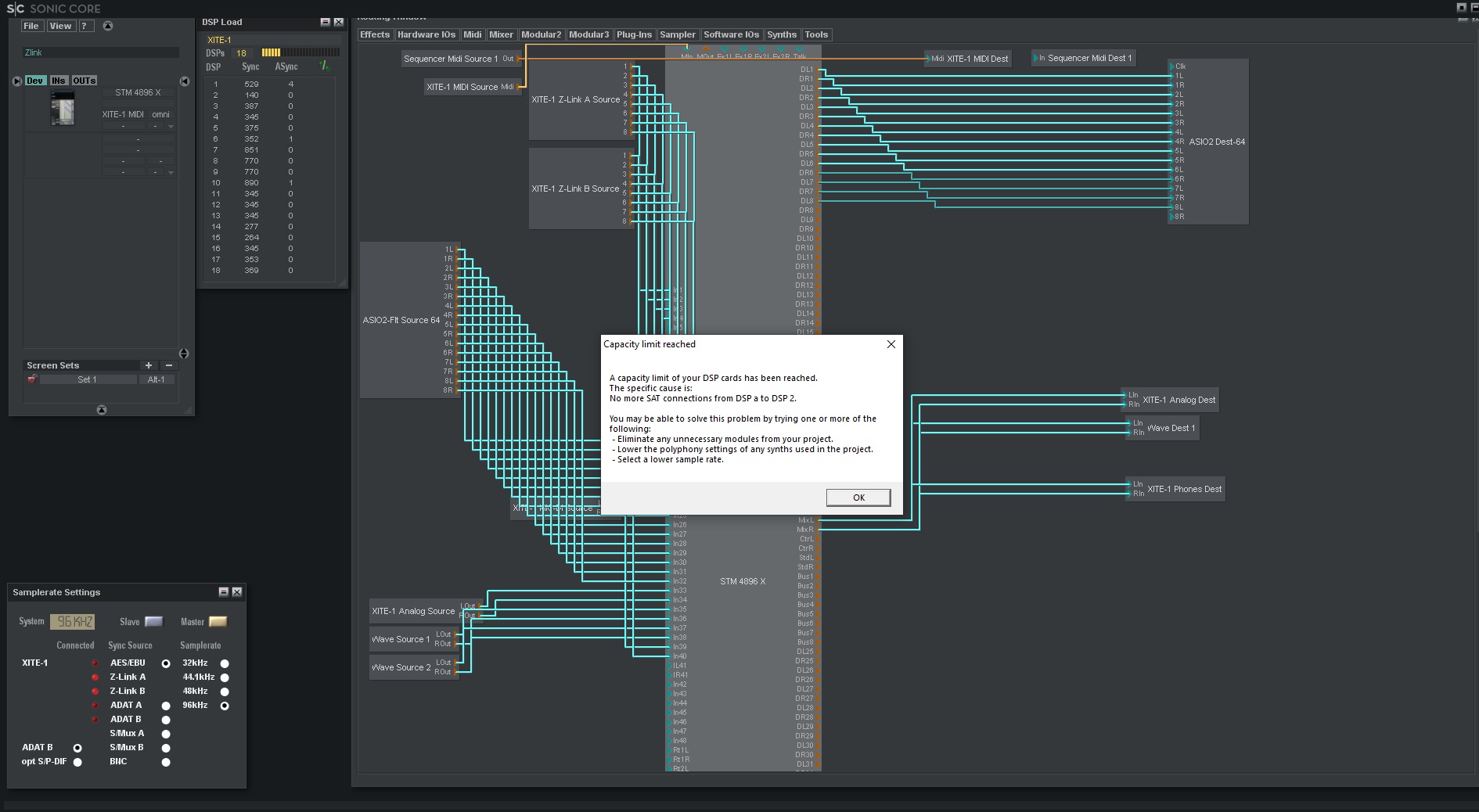Collapse bottom arrow of the Zlink panel
The width and height of the screenshot is (1479, 812).
pyautogui.click(x=101, y=410)
